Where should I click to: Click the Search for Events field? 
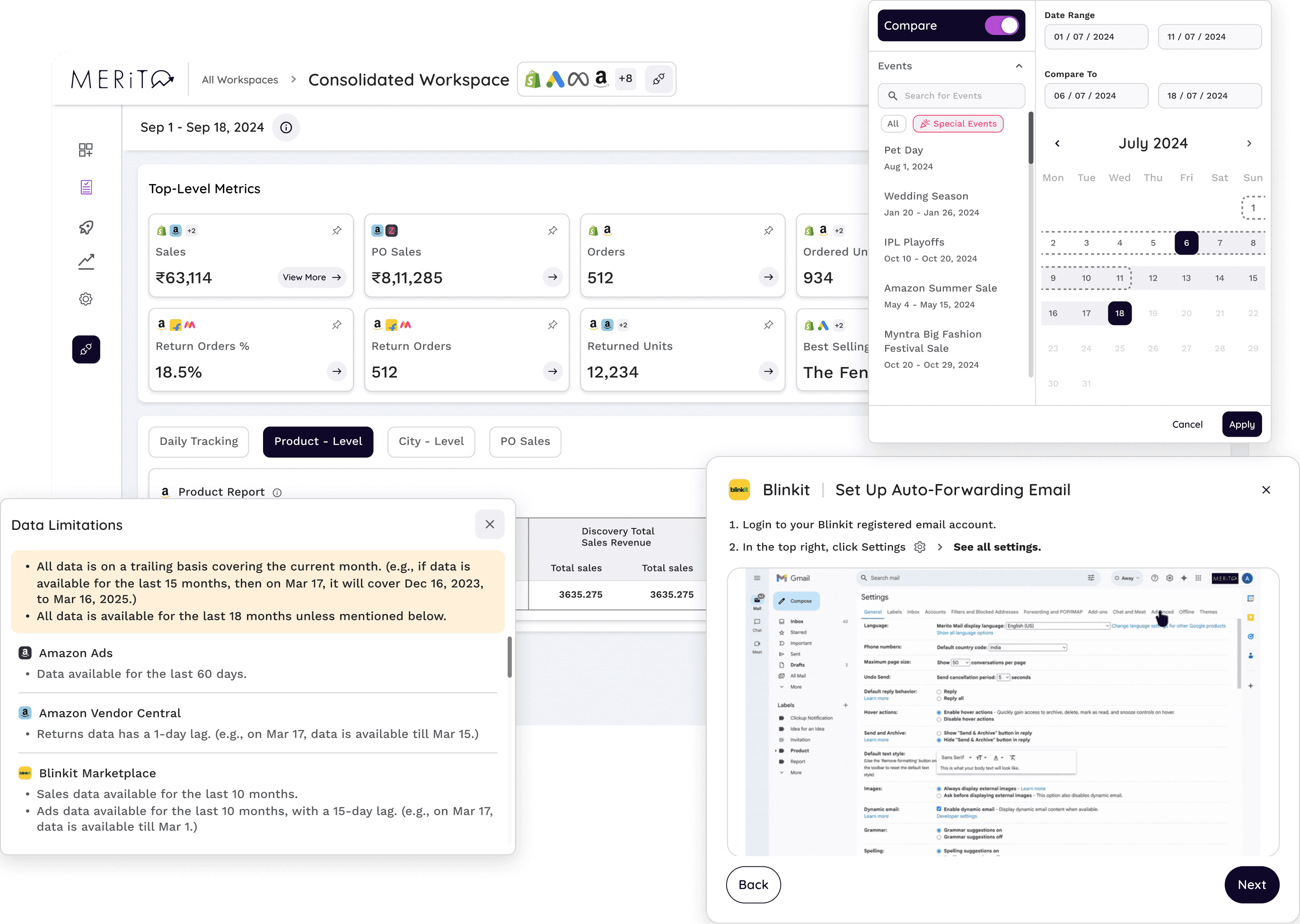951,96
